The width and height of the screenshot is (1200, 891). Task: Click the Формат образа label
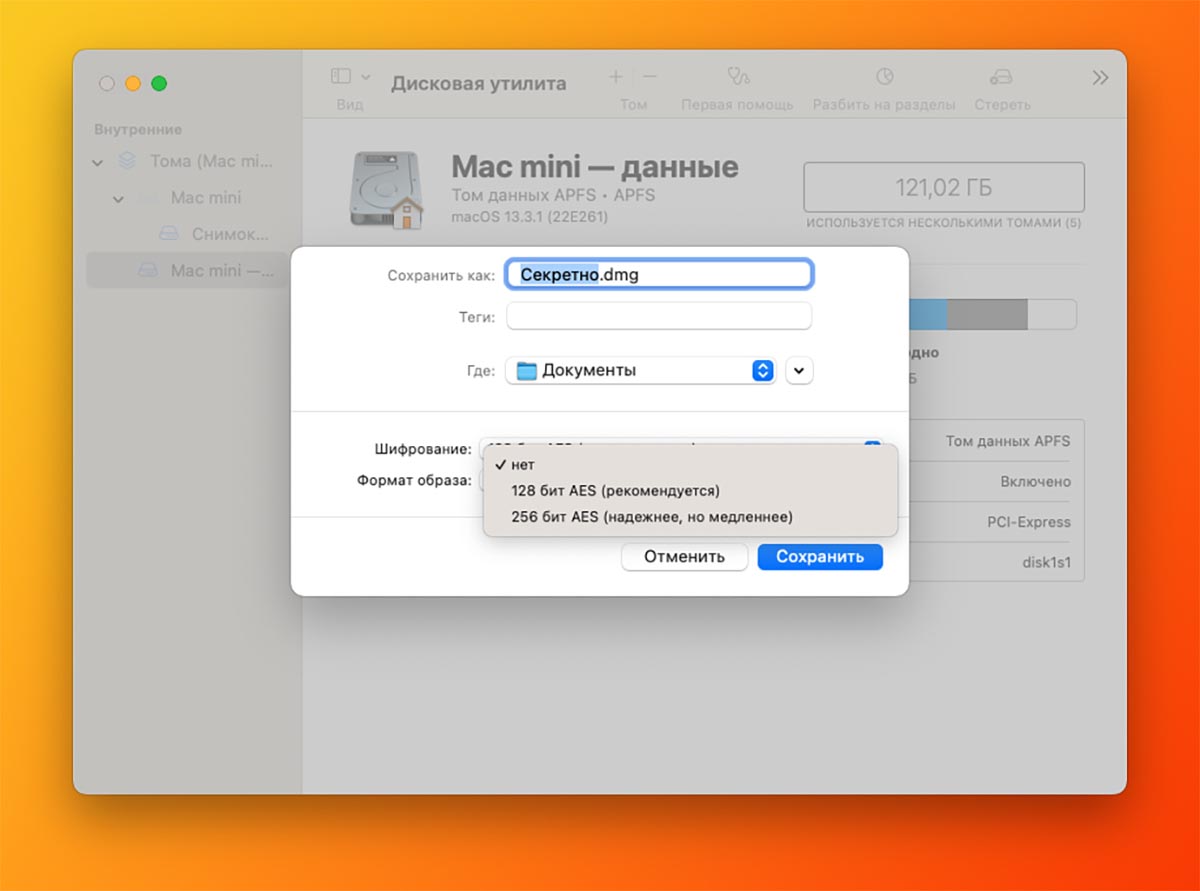click(414, 480)
